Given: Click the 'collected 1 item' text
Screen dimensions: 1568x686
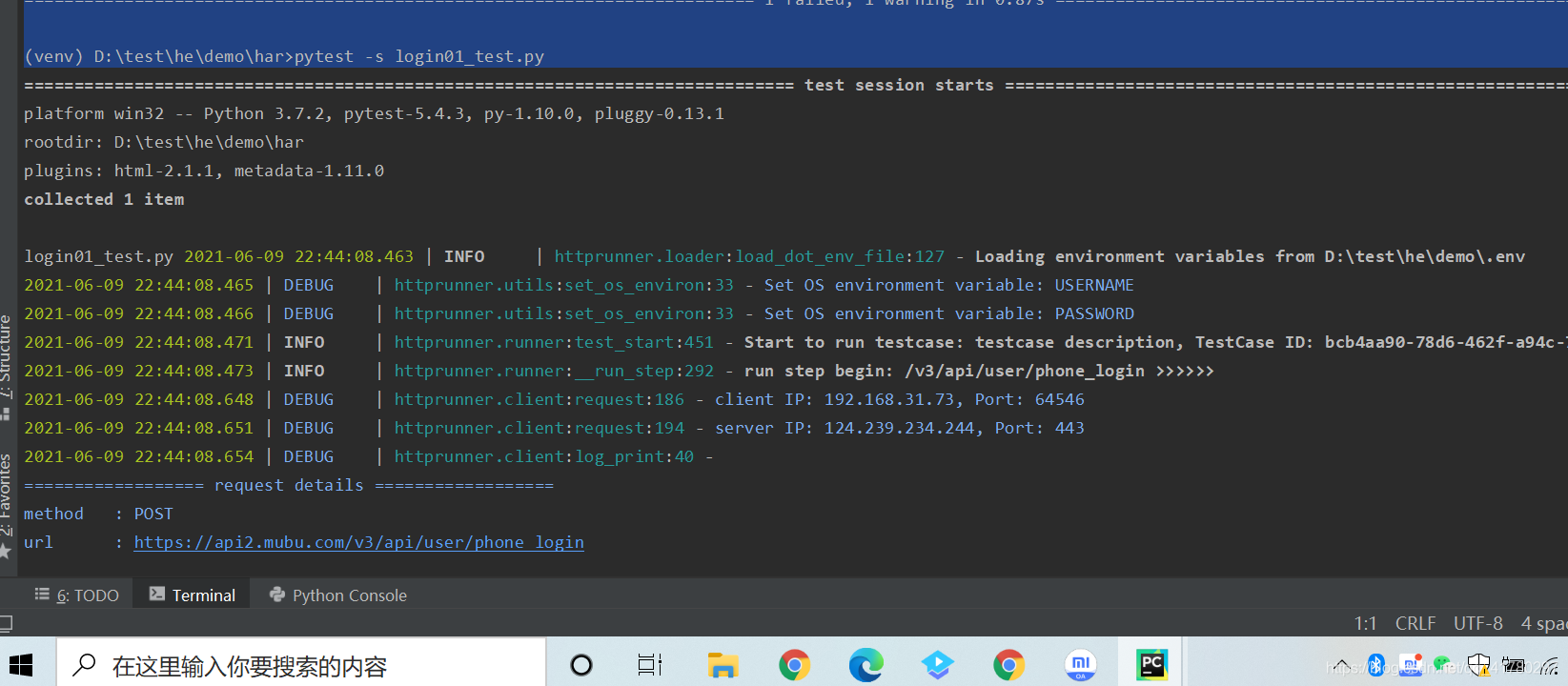Looking at the screenshot, I should click(104, 199).
